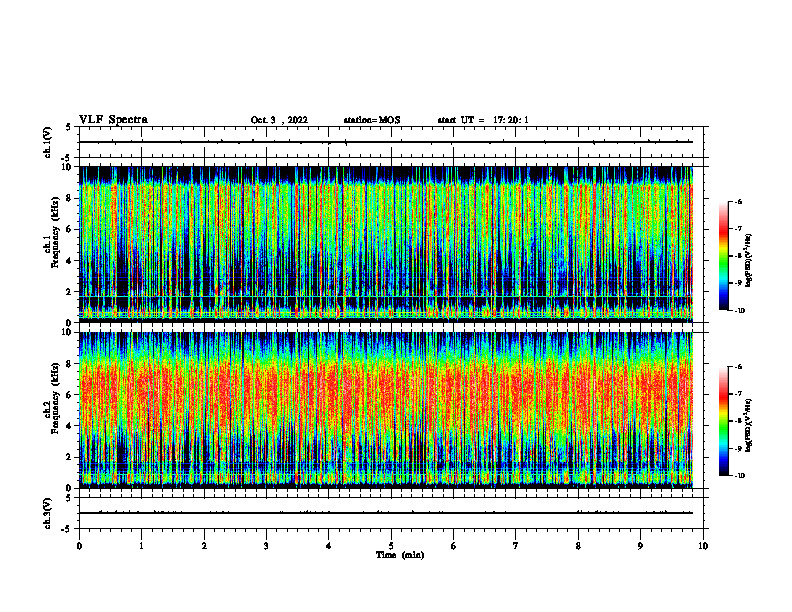This screenshot has width=792, height=612.
Task: Click the "ch.1(V)" waveform axis label
Action: 47,142
